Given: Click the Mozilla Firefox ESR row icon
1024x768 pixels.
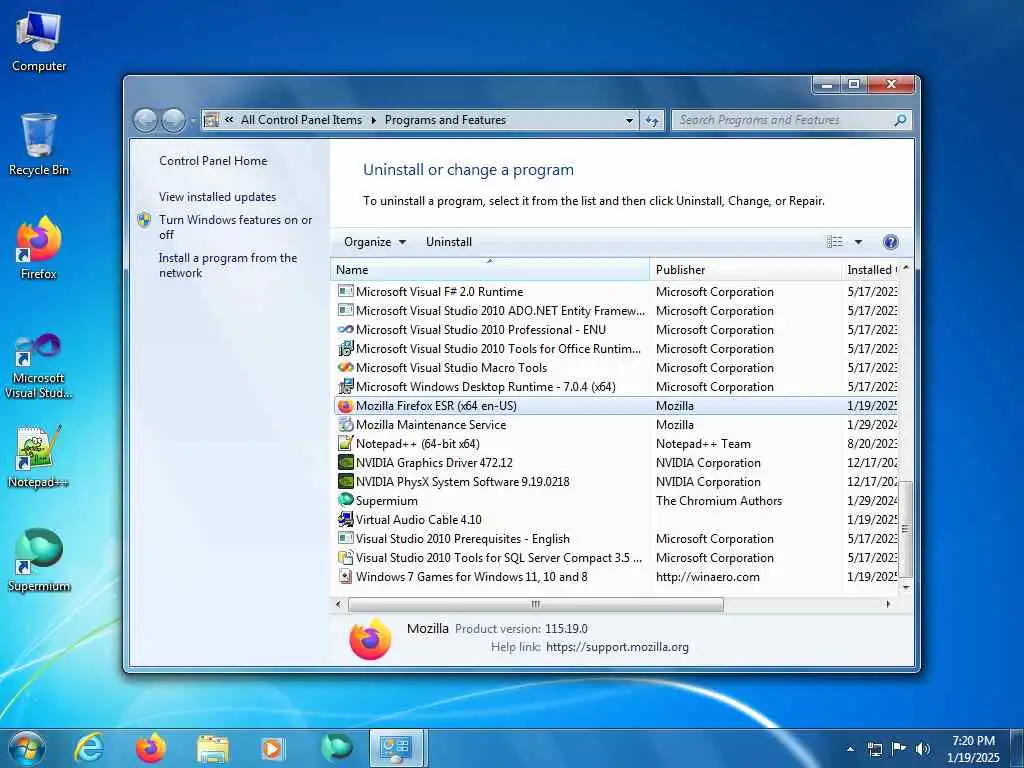Looking at the screenshot, I should (x=345, y=406).
